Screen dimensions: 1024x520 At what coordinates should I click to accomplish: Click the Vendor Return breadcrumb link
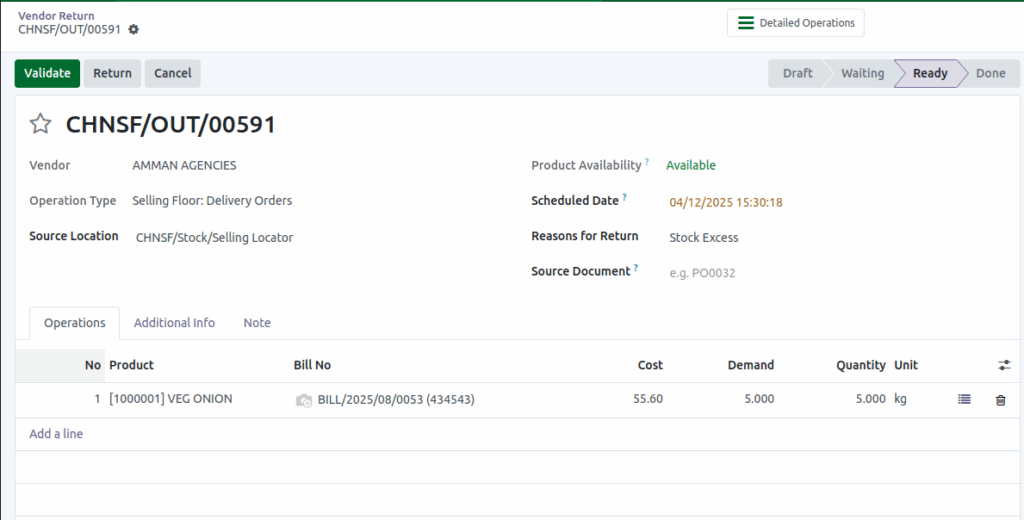(56, 16)
